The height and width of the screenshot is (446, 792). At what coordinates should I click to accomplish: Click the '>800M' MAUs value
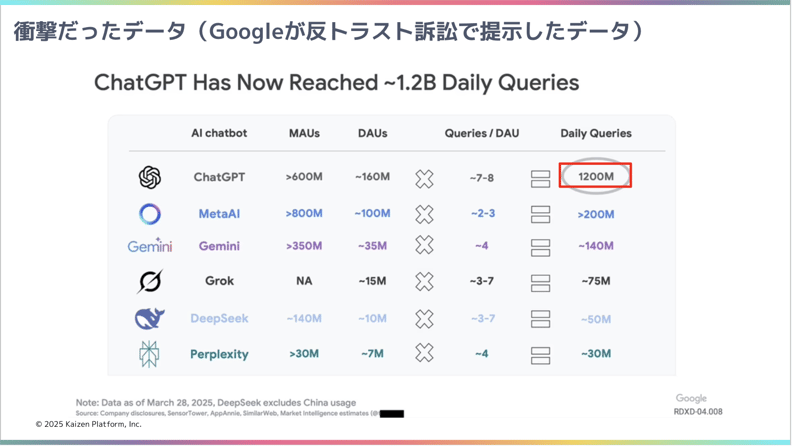304,213
